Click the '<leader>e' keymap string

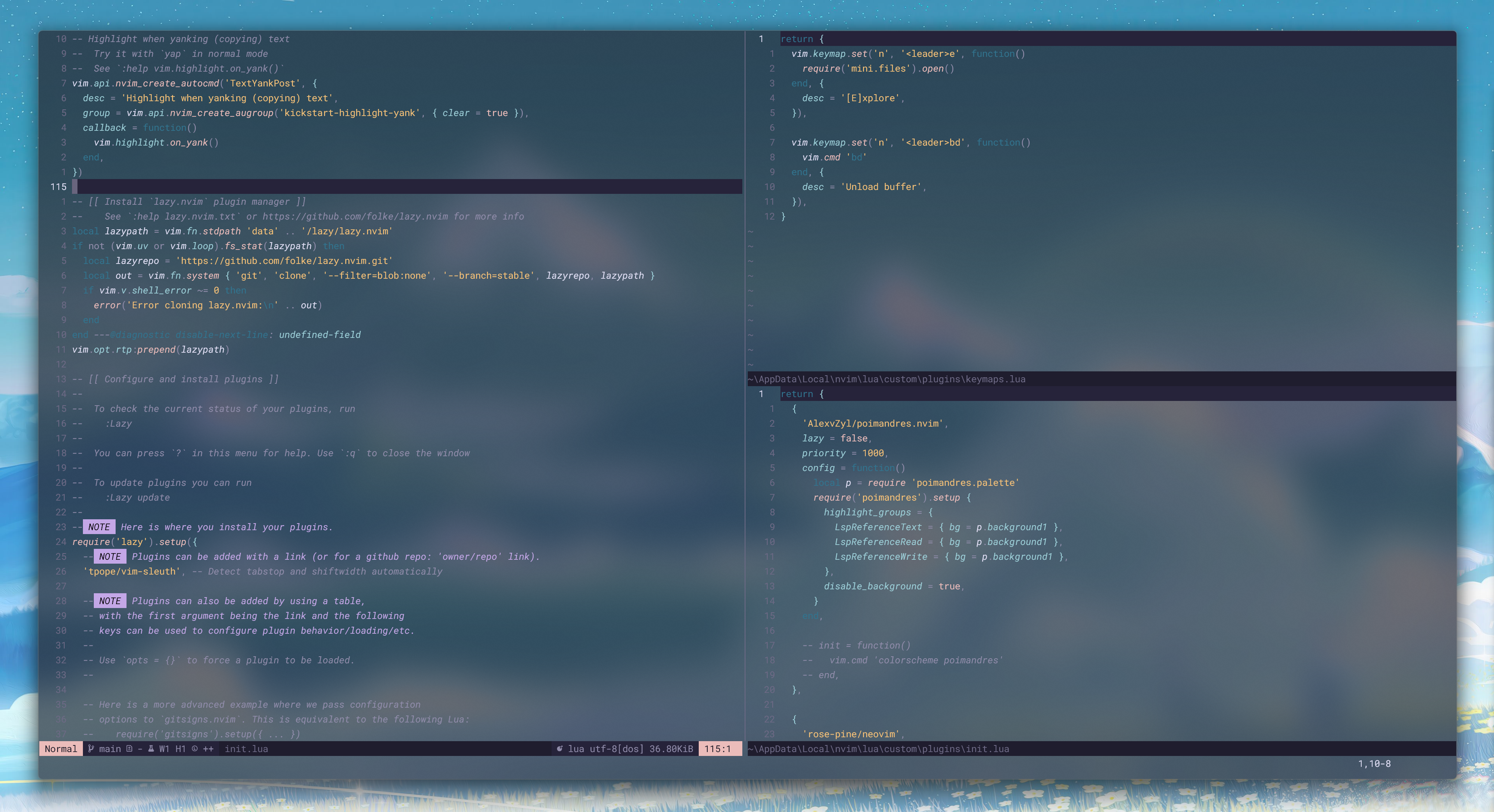coord(930,54)
